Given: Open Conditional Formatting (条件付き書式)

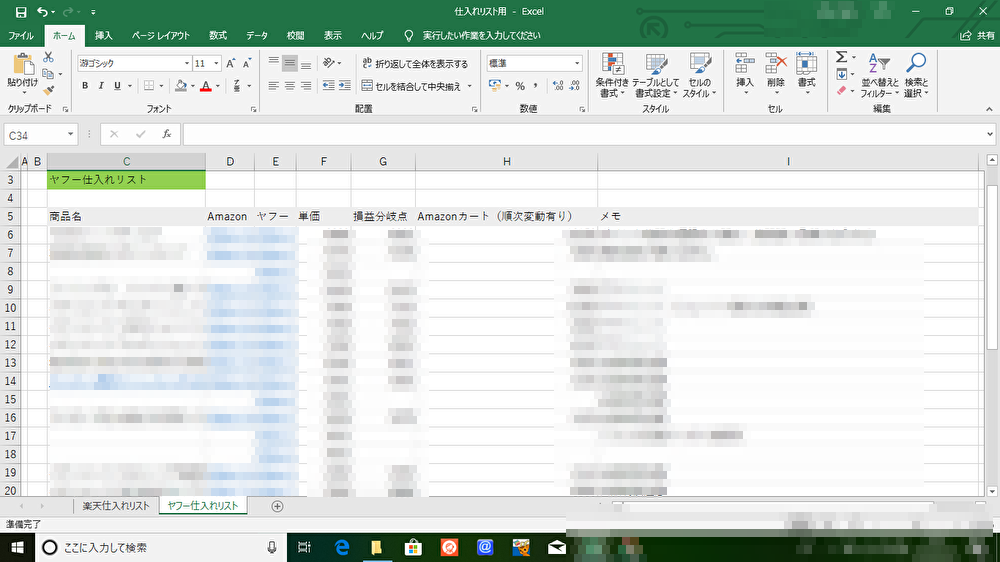Looking at the screenshot, I should [x=612, y=75].
